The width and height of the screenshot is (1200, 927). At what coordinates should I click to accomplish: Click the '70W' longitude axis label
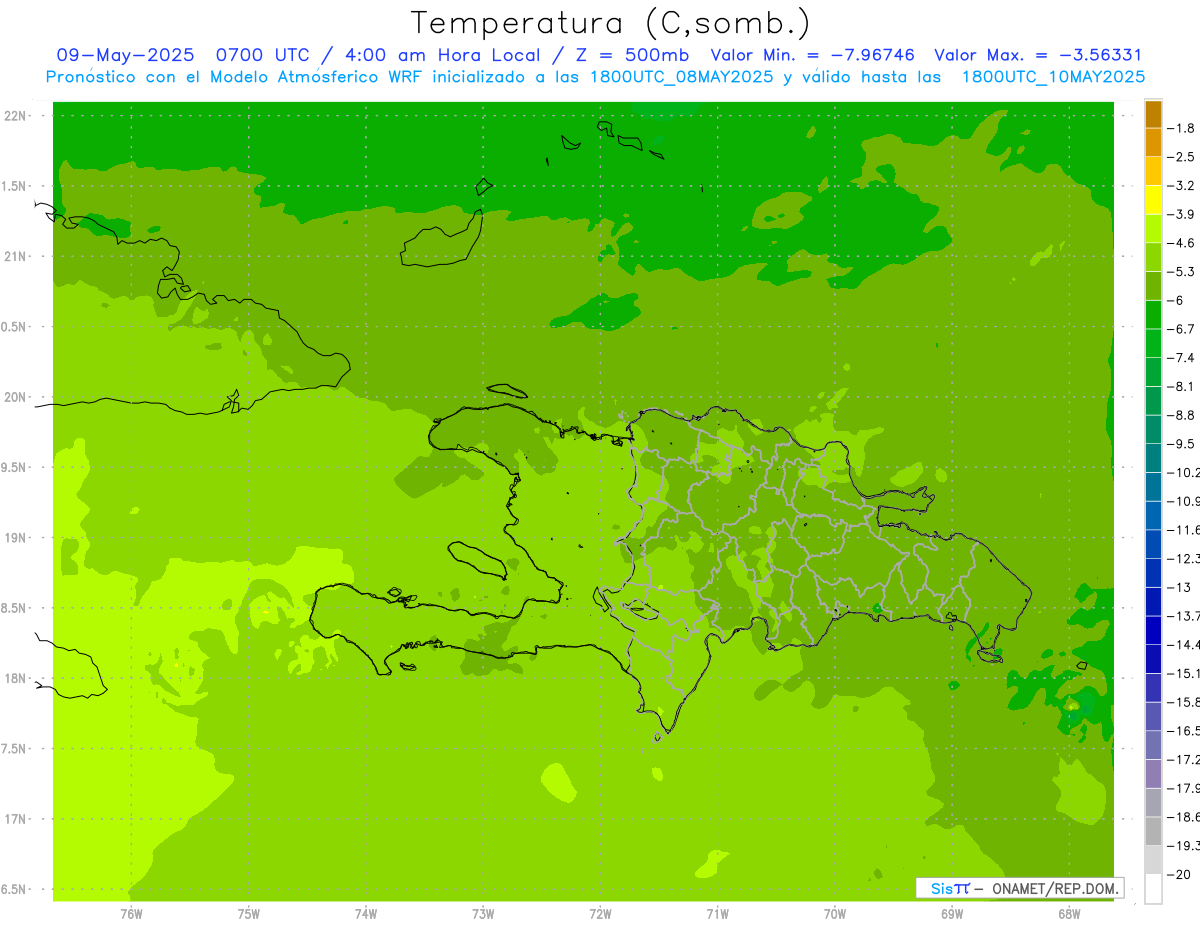[835, 914]
